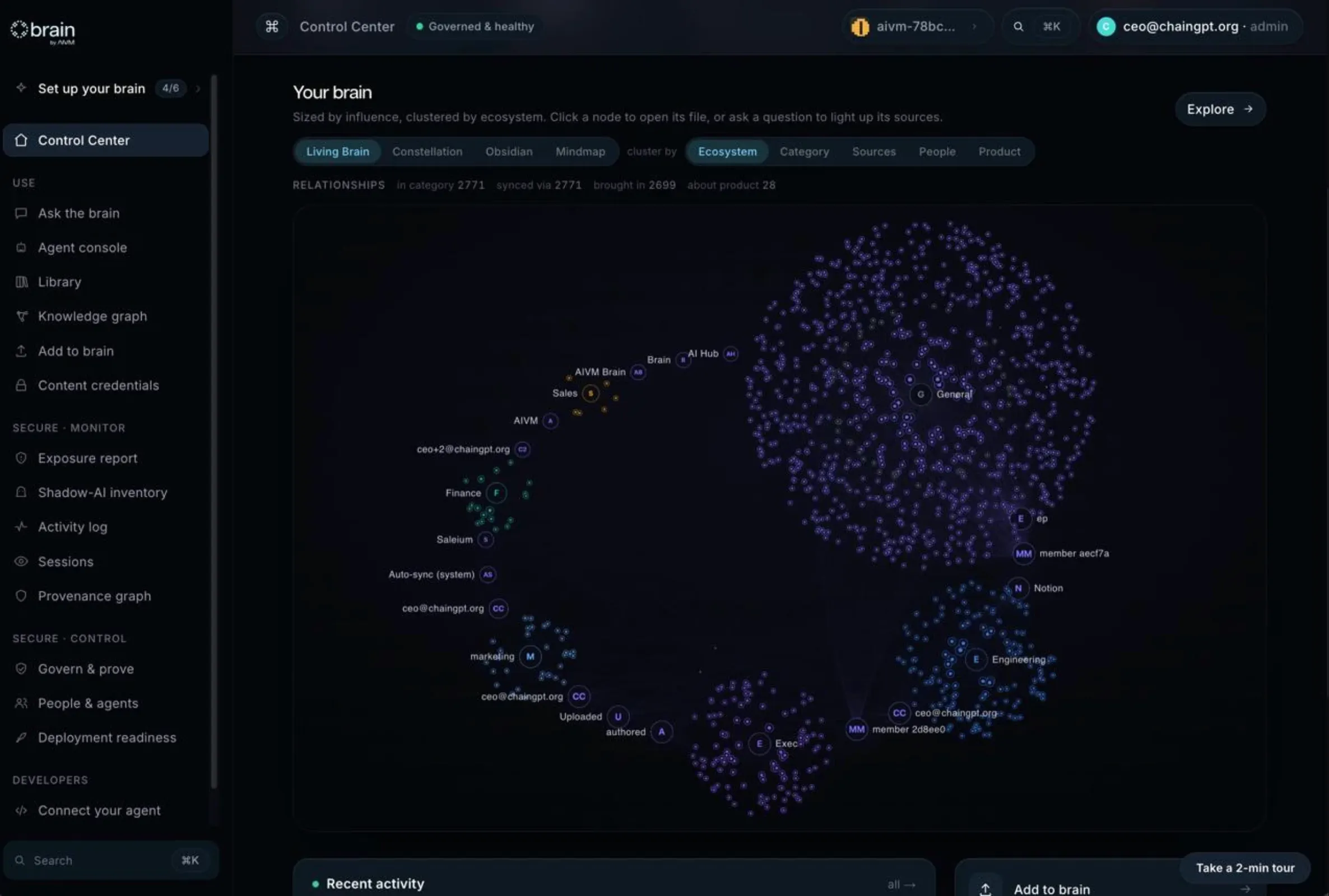Select the Sales node in graph

tap(591, 393)
